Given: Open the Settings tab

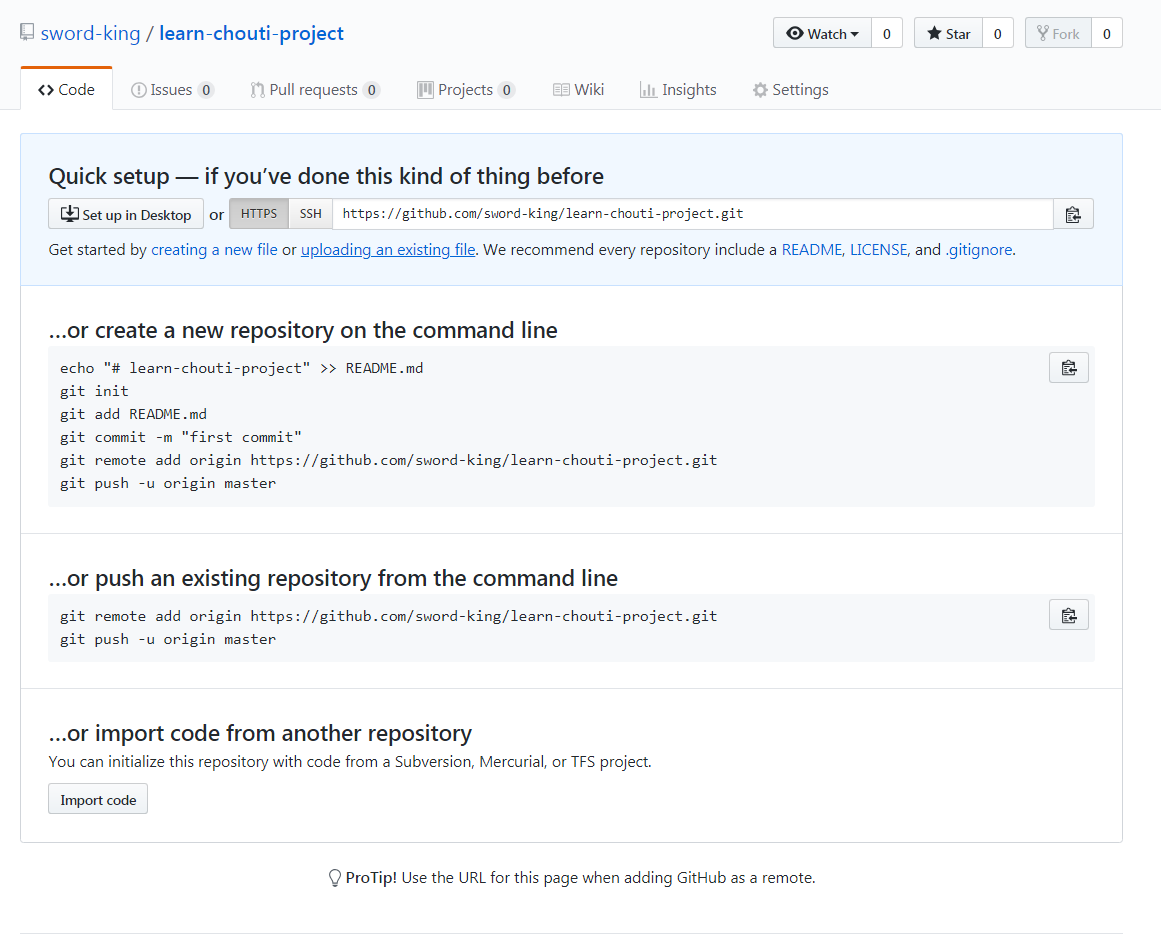Looking at the screenshot, I should pos(790,90).
